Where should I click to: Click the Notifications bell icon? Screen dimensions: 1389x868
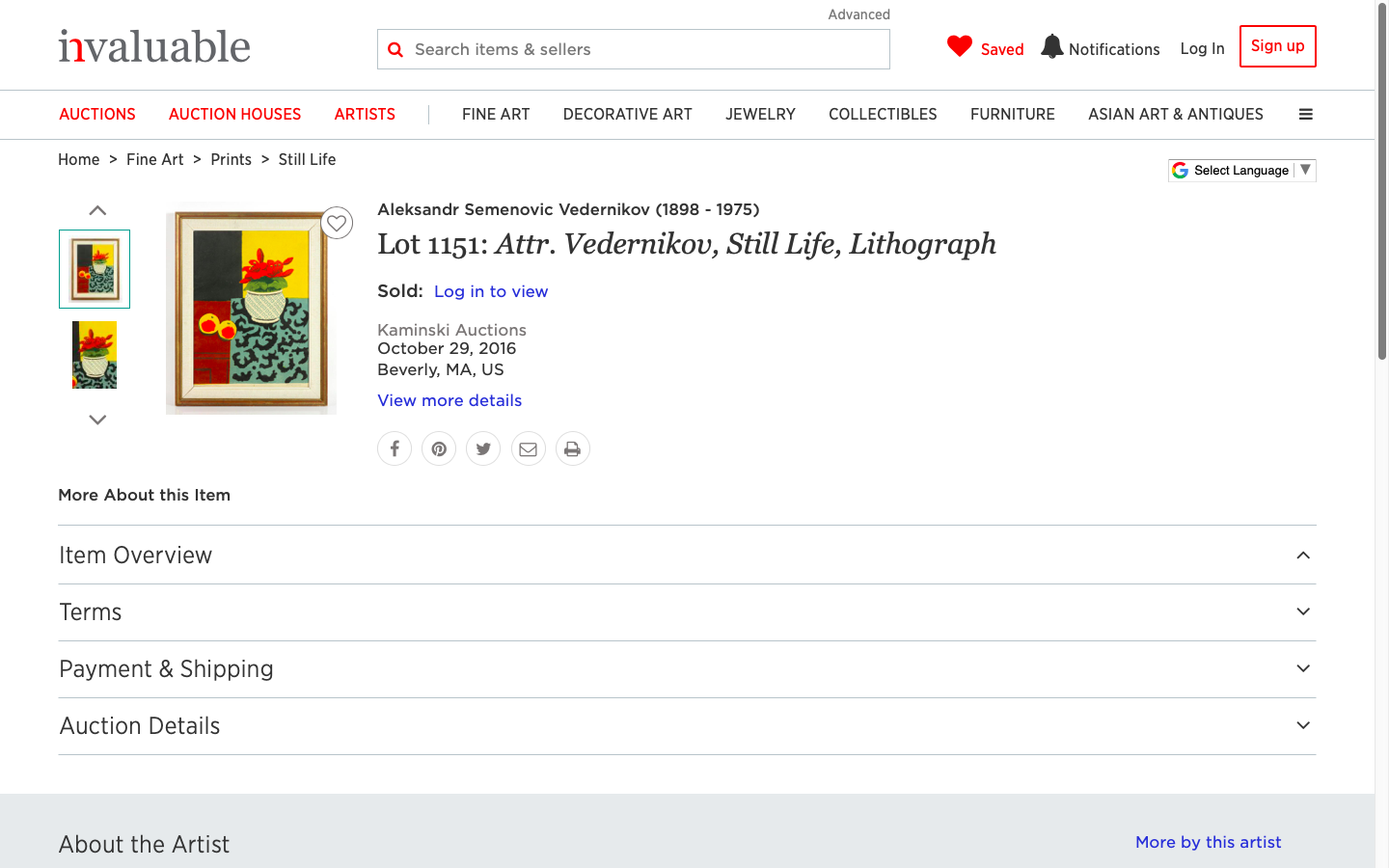click(1052, 47)
